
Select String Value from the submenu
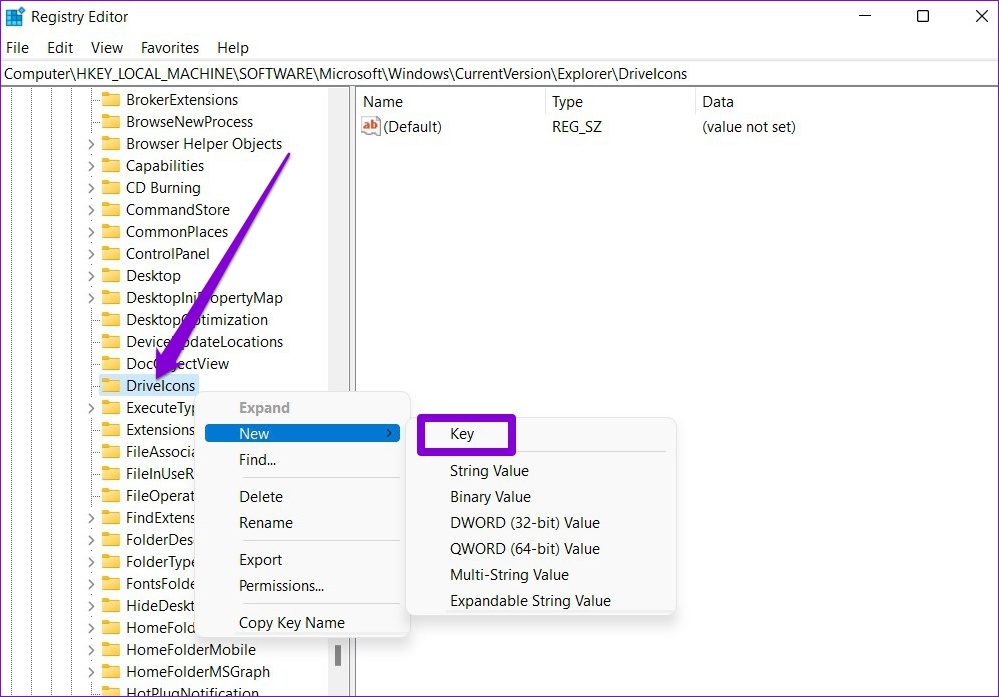(489, 471)
